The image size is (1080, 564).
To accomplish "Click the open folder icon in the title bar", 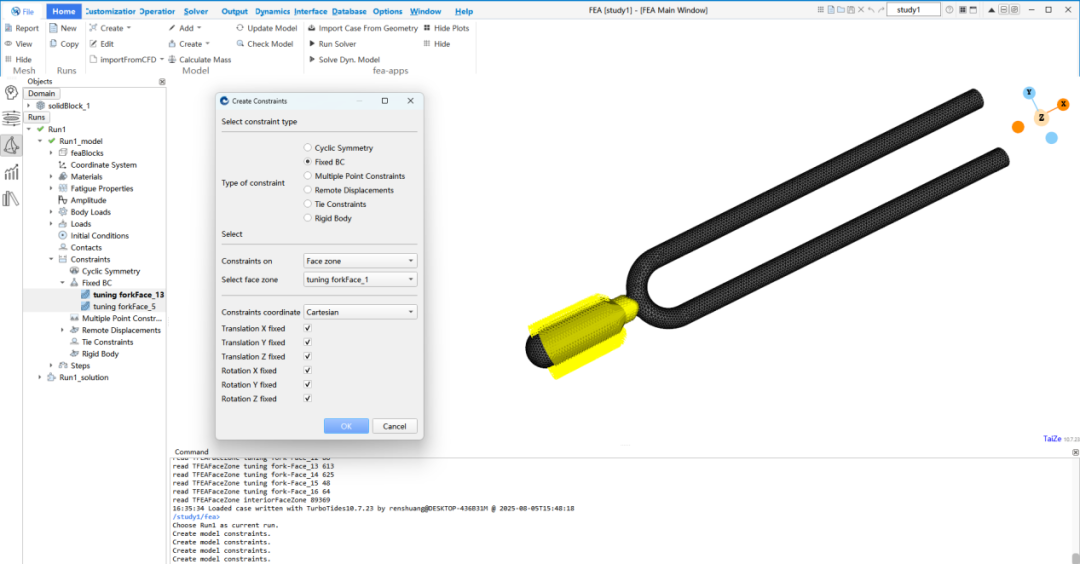I will [841, 10].
